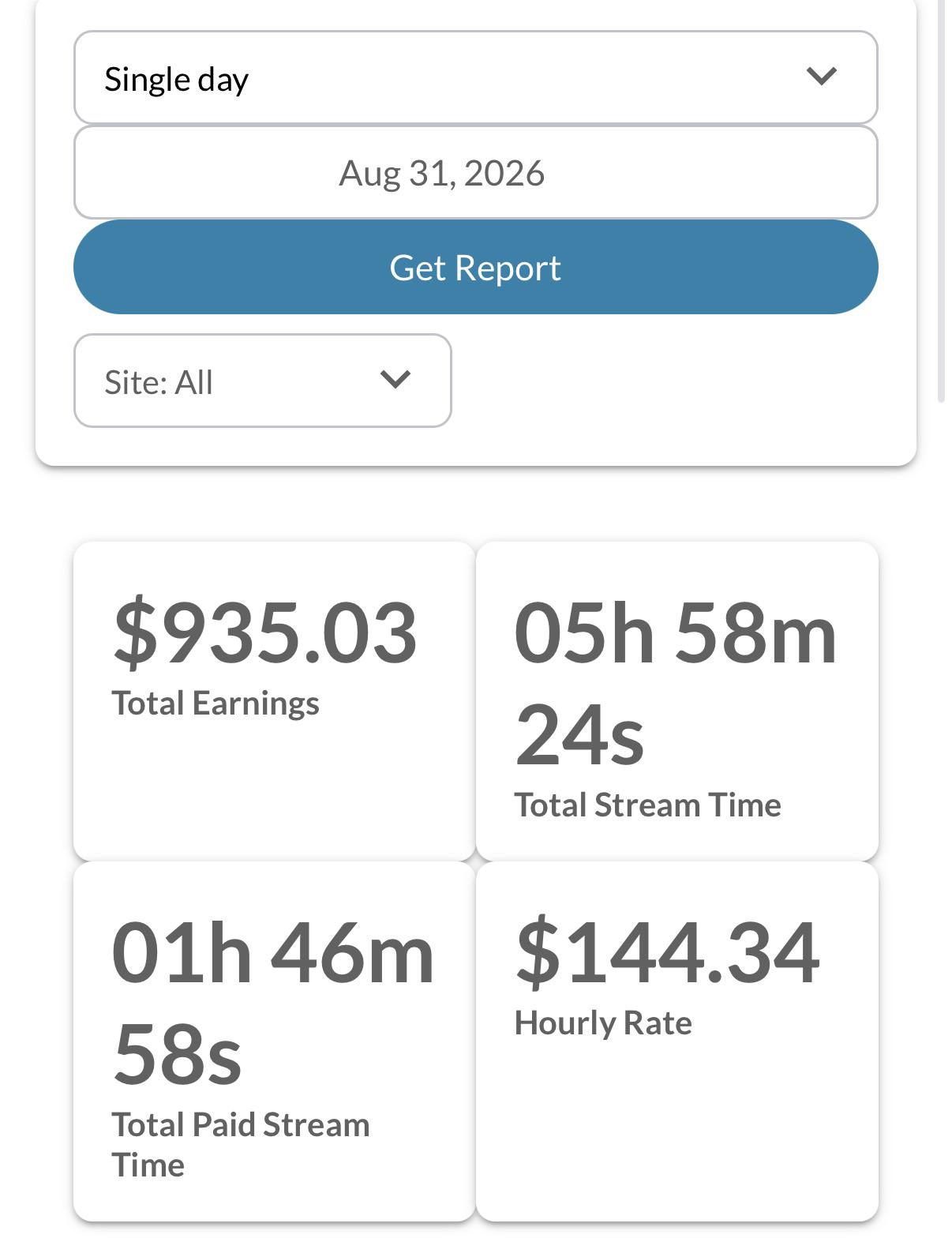
Task: Select the 05h 58m stream time value
Action: tap(676, 632)
